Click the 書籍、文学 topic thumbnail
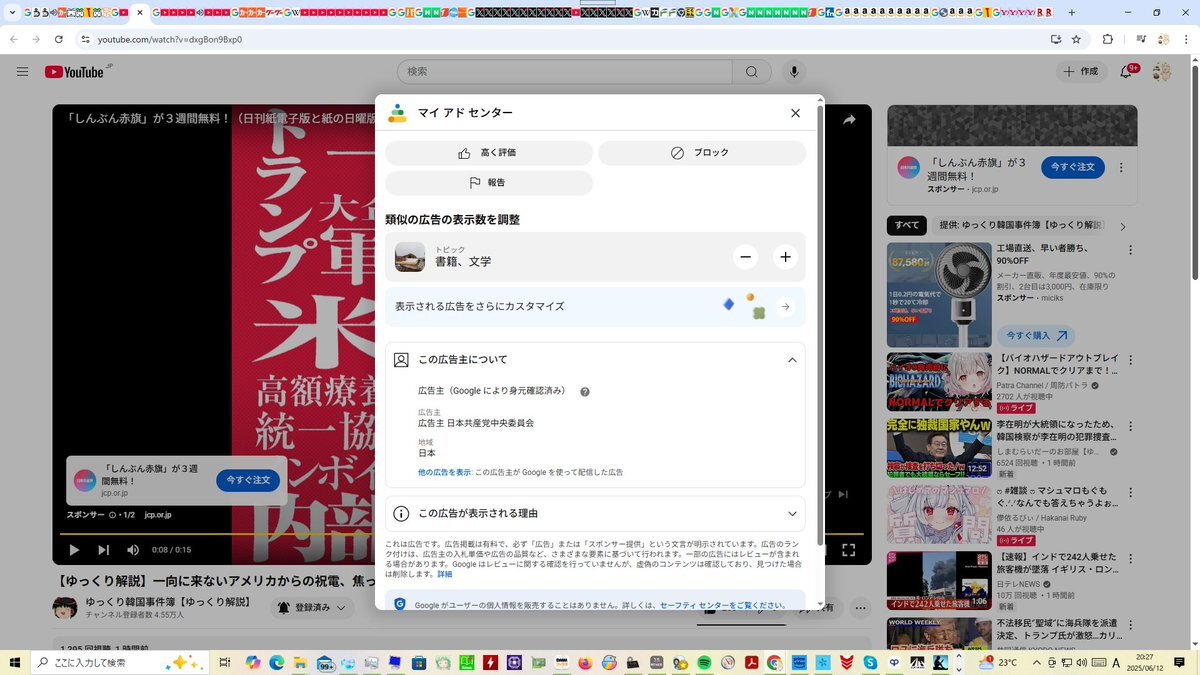The height and width of the screenshot is (675, 1200). pyautogui.click(x=410, y=257)
